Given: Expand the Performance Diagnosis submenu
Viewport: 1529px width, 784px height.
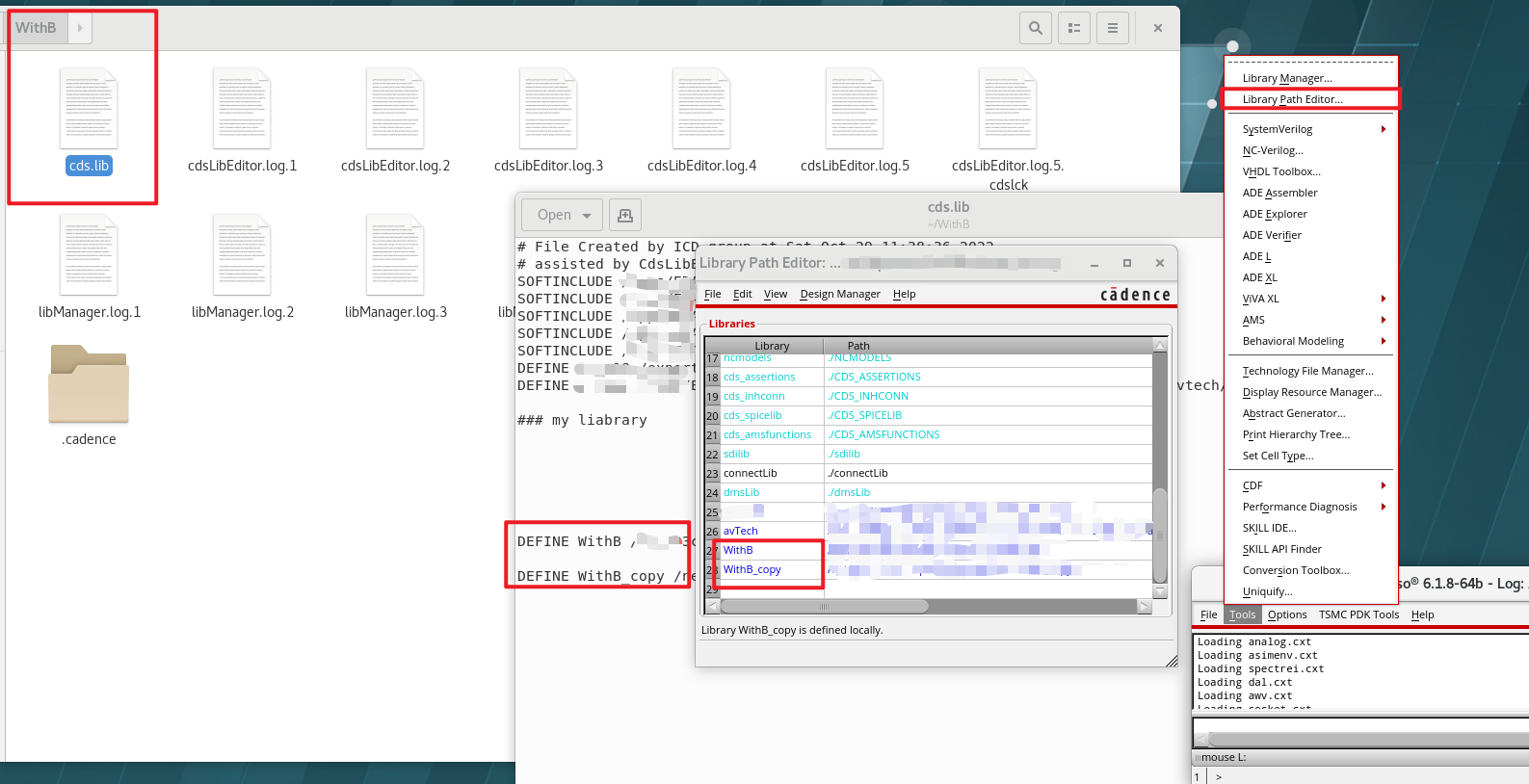Looking at the screenshot, I should point(1310,507).
